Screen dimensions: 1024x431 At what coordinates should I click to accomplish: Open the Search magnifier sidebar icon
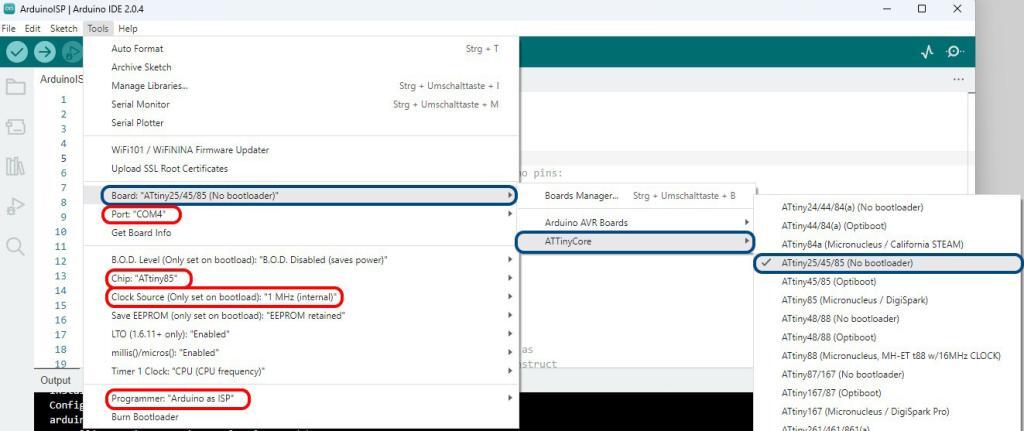pos(15,246)
